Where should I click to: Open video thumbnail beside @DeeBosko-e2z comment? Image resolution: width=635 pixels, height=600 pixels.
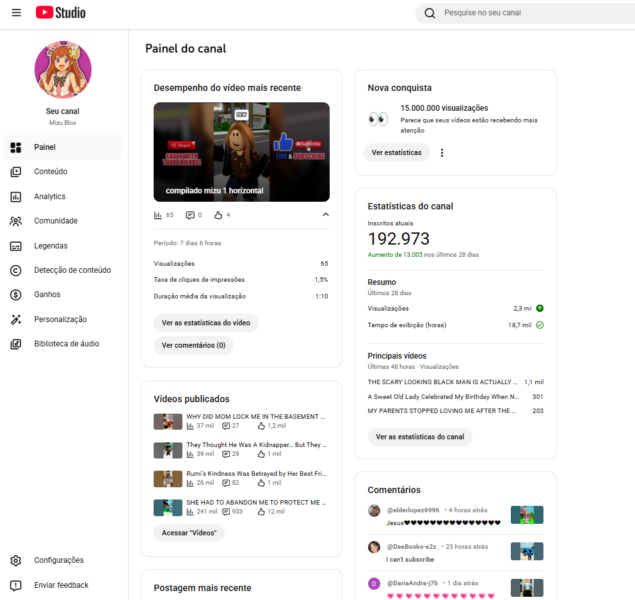[x=527, y=551]
